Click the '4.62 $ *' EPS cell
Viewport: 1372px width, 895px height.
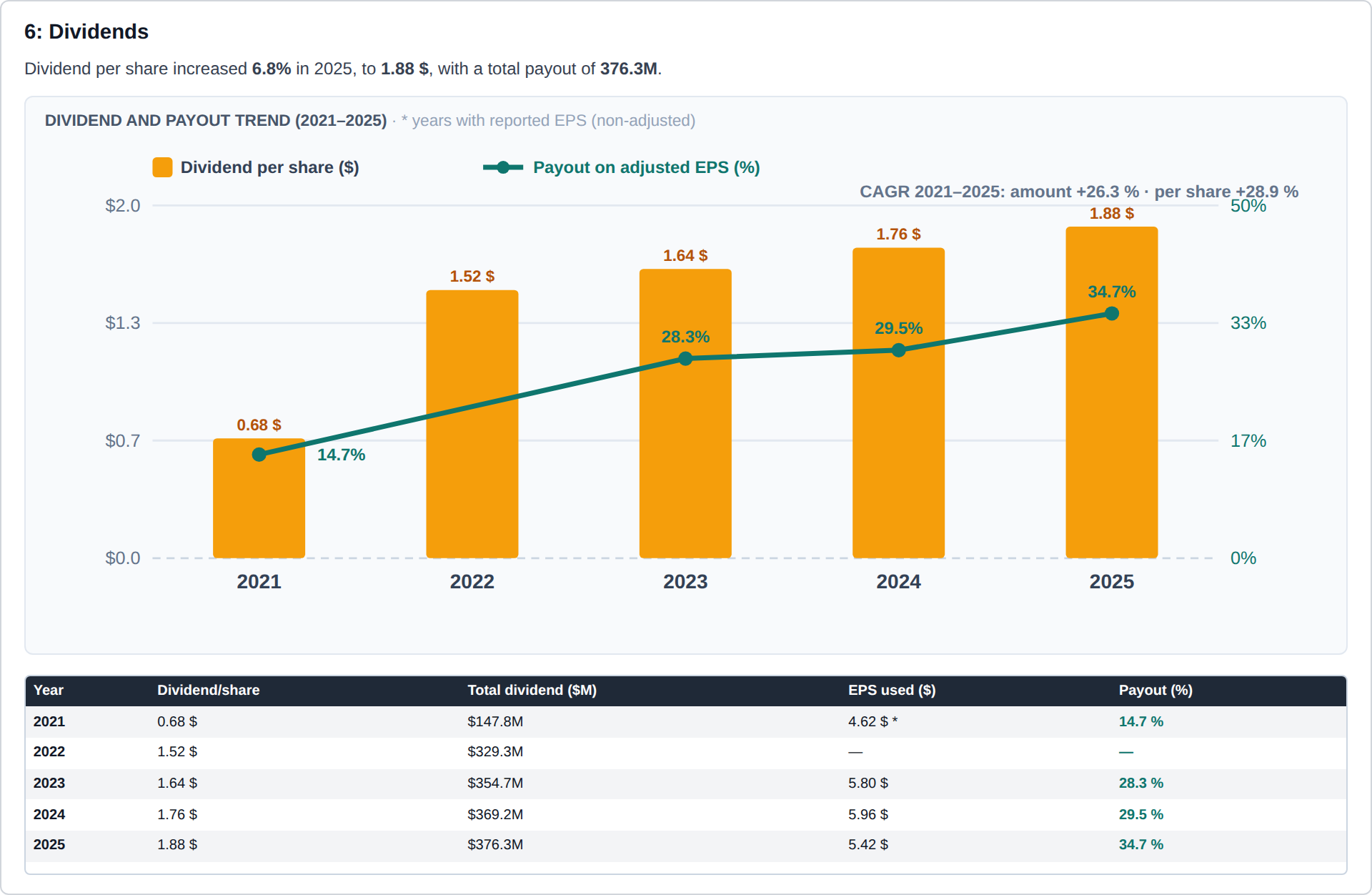[873, 722]
